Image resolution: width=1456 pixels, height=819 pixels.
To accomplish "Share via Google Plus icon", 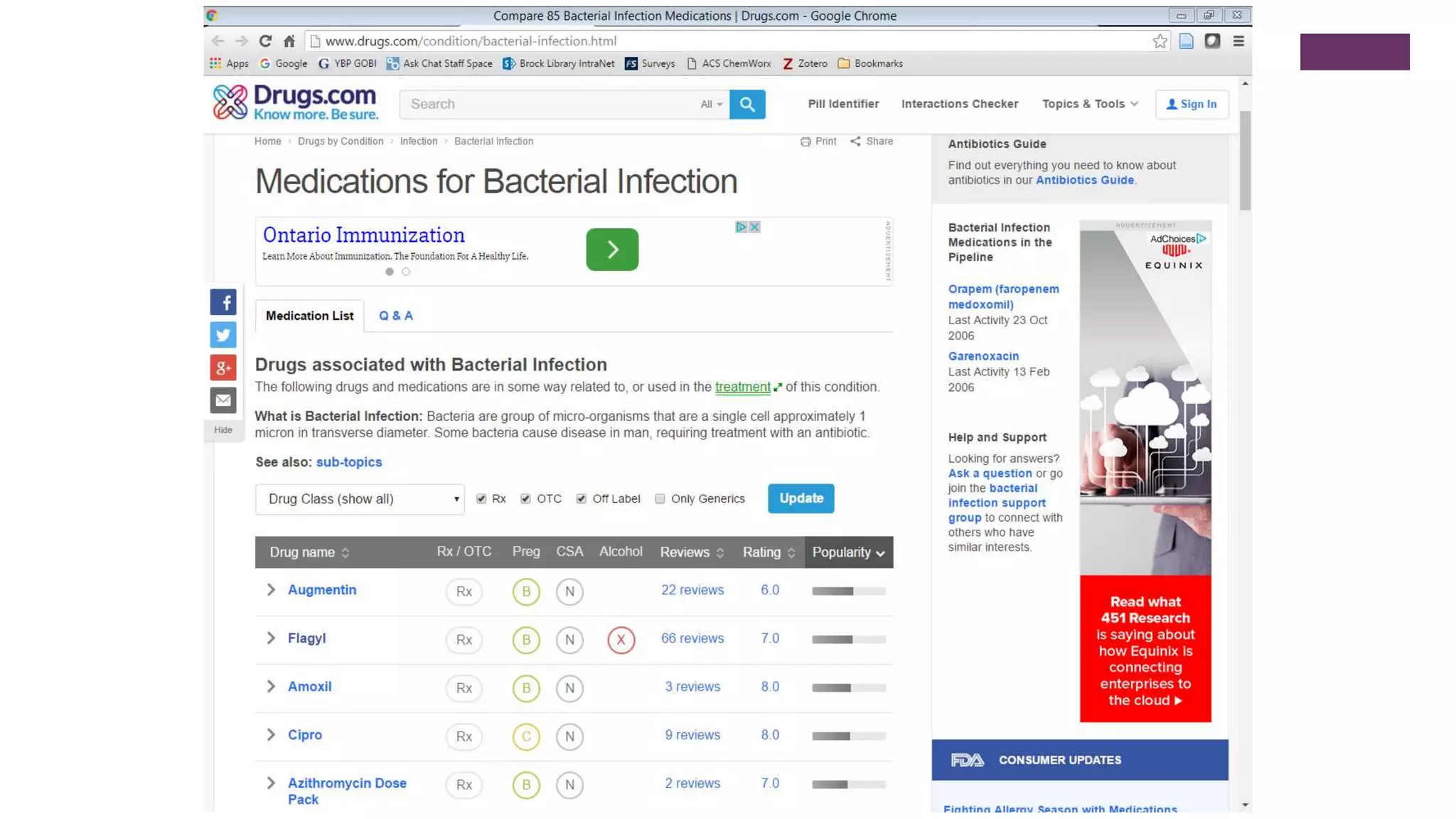I will pyautogui.click(x=223, y=368).
